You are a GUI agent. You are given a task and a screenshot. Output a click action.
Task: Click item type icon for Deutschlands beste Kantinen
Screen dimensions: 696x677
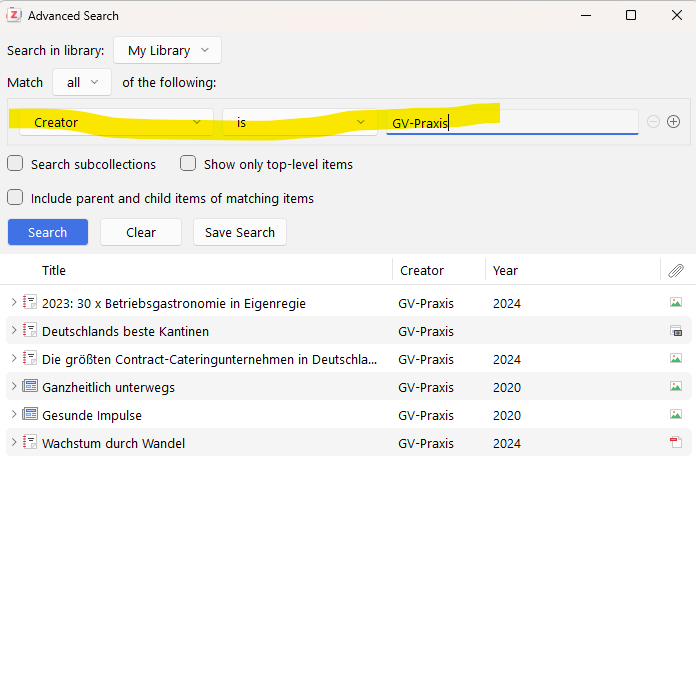pyautogui.click(x=30, y=331)
